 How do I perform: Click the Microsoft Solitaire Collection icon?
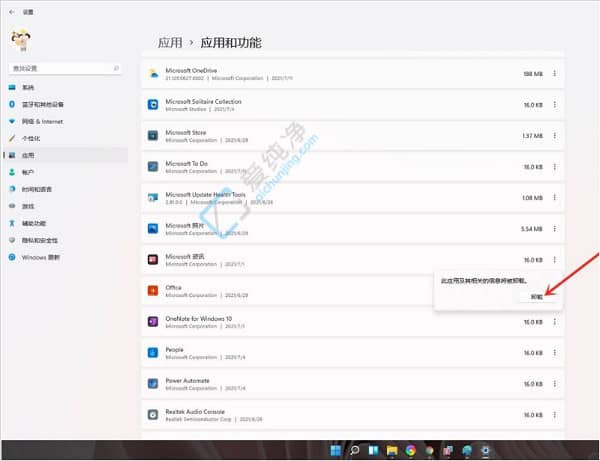click(153, 104)
